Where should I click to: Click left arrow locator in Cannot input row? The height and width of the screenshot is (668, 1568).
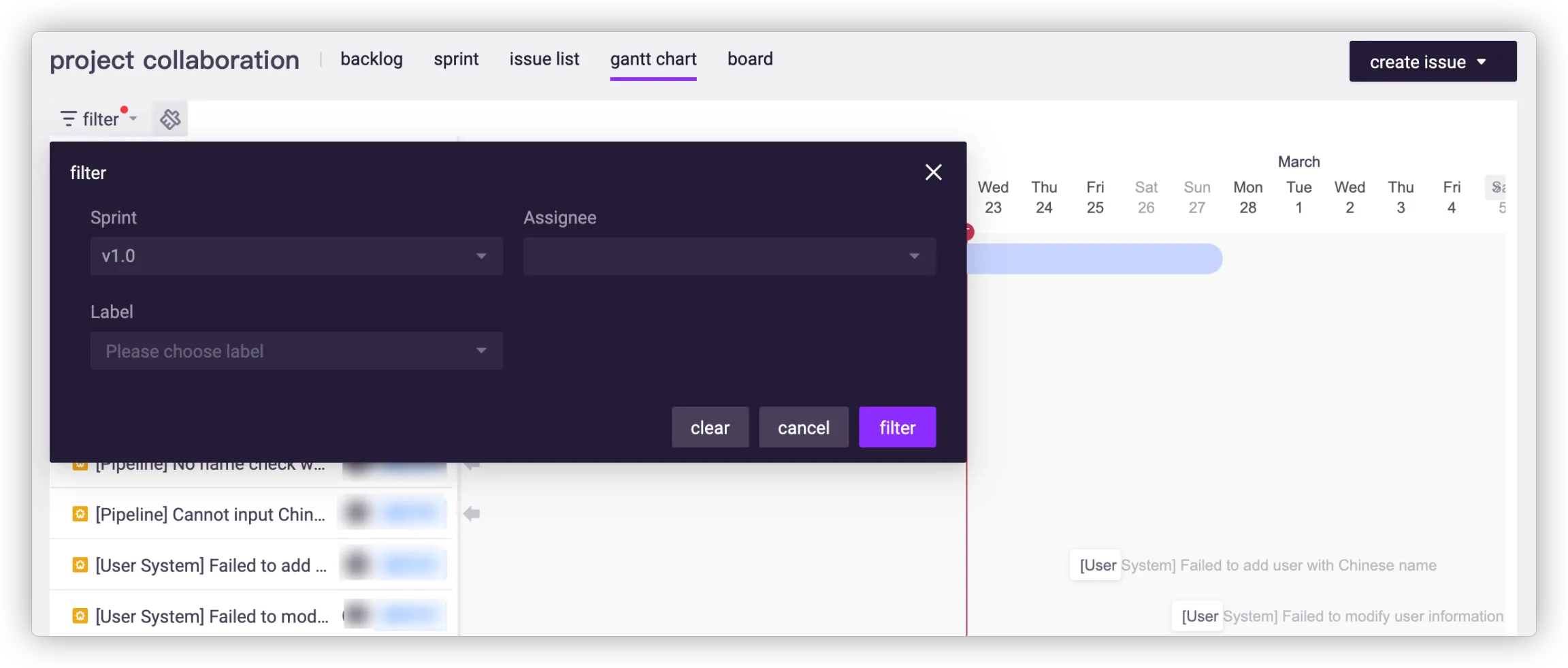472,514
